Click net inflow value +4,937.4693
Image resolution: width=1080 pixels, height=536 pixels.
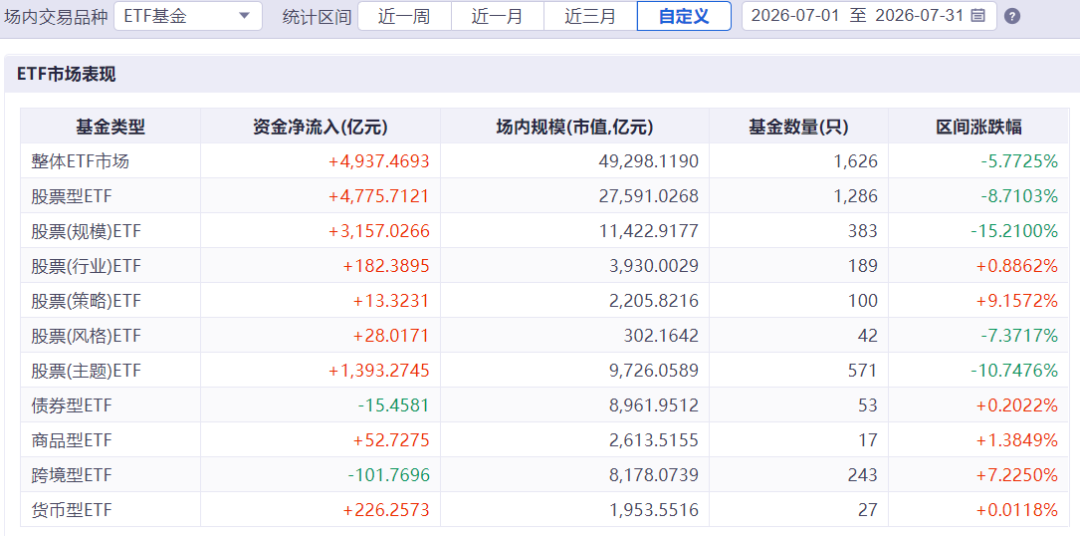[379, 162]
